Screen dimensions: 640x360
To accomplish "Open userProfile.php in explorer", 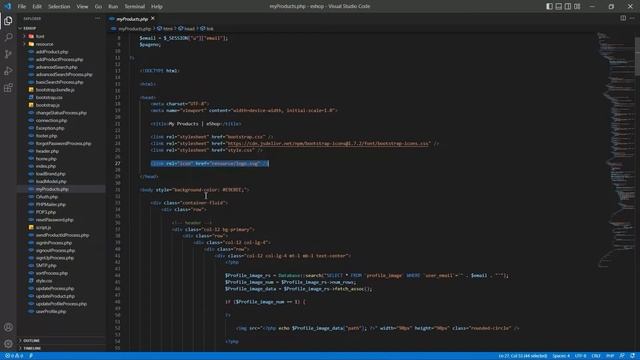I will point(51,311).
